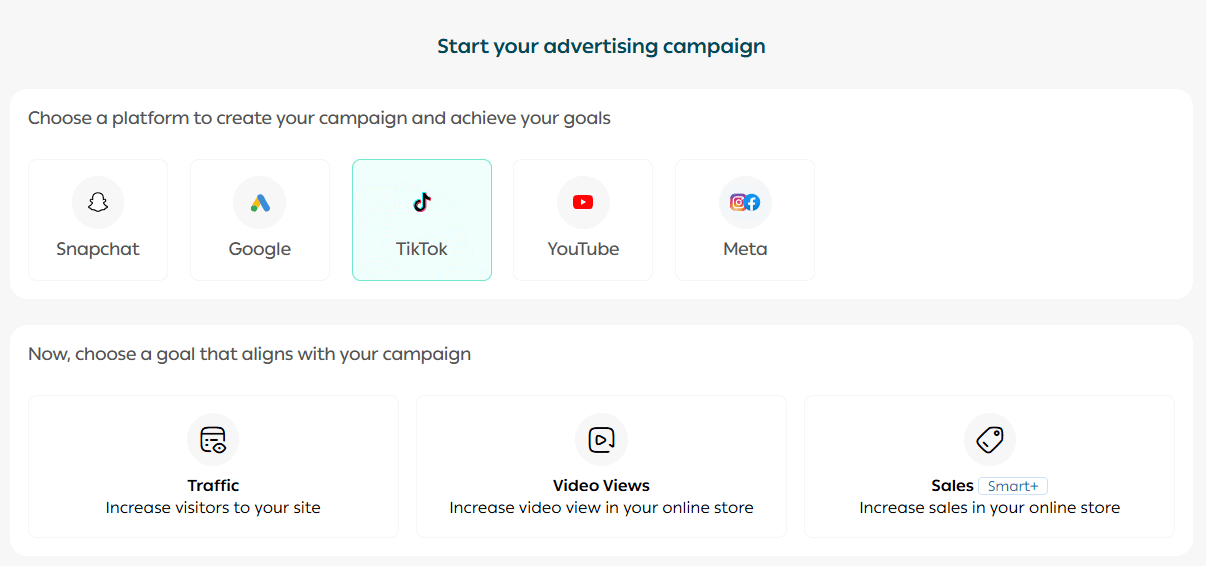Select the Traffic goal icon
Viewport: 1206px width, 566px height.
pos(213,440)
